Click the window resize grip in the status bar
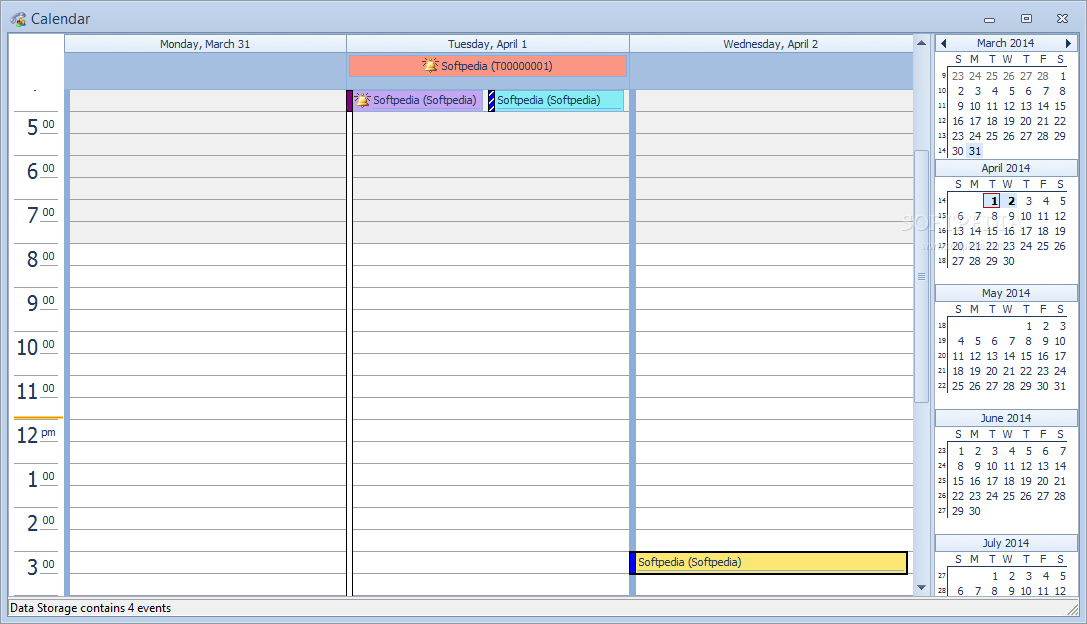Screen dimensions: 1087x624 [x=1072, y=609]
